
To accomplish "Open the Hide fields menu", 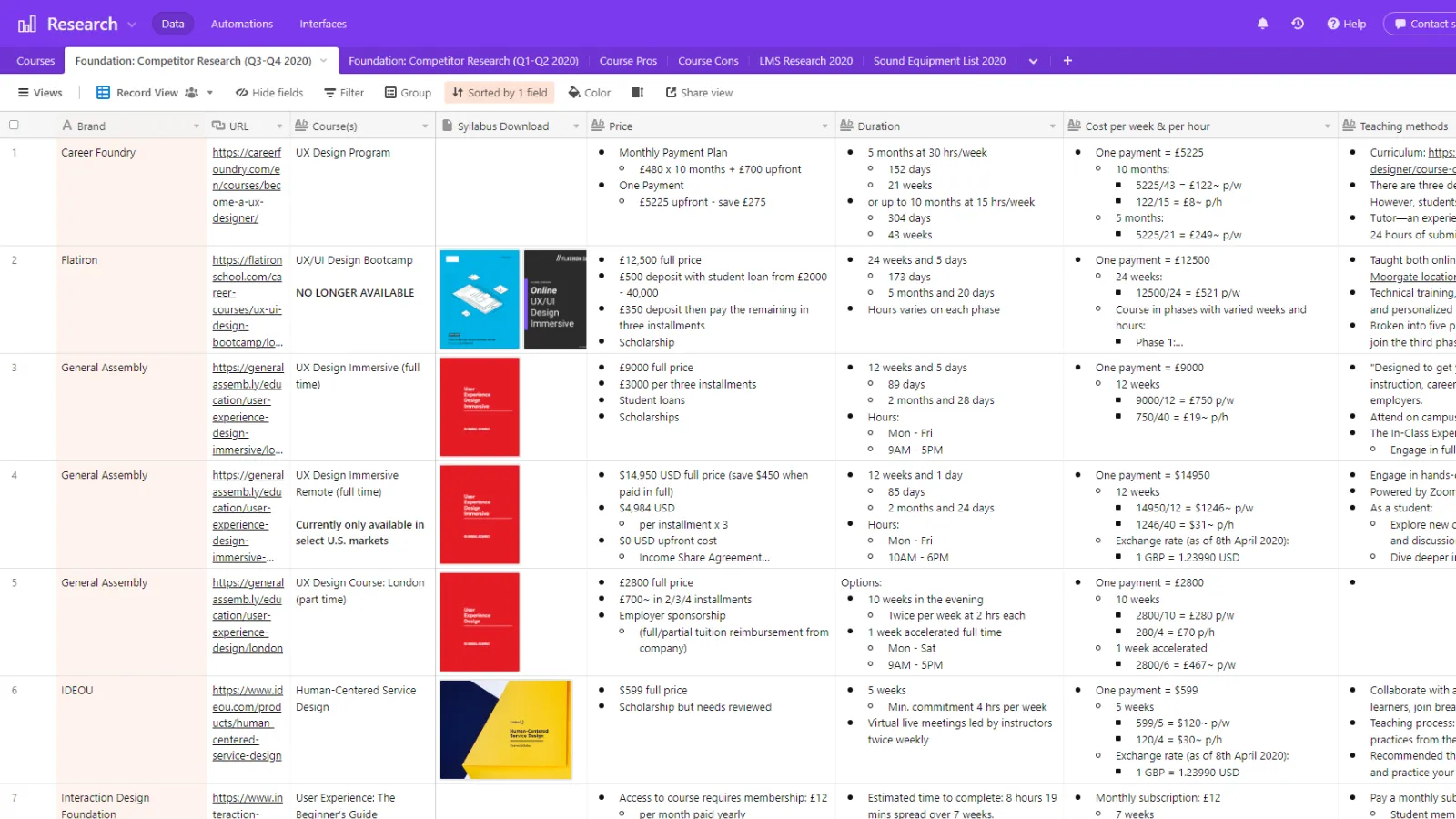I will tap(268, 93).
